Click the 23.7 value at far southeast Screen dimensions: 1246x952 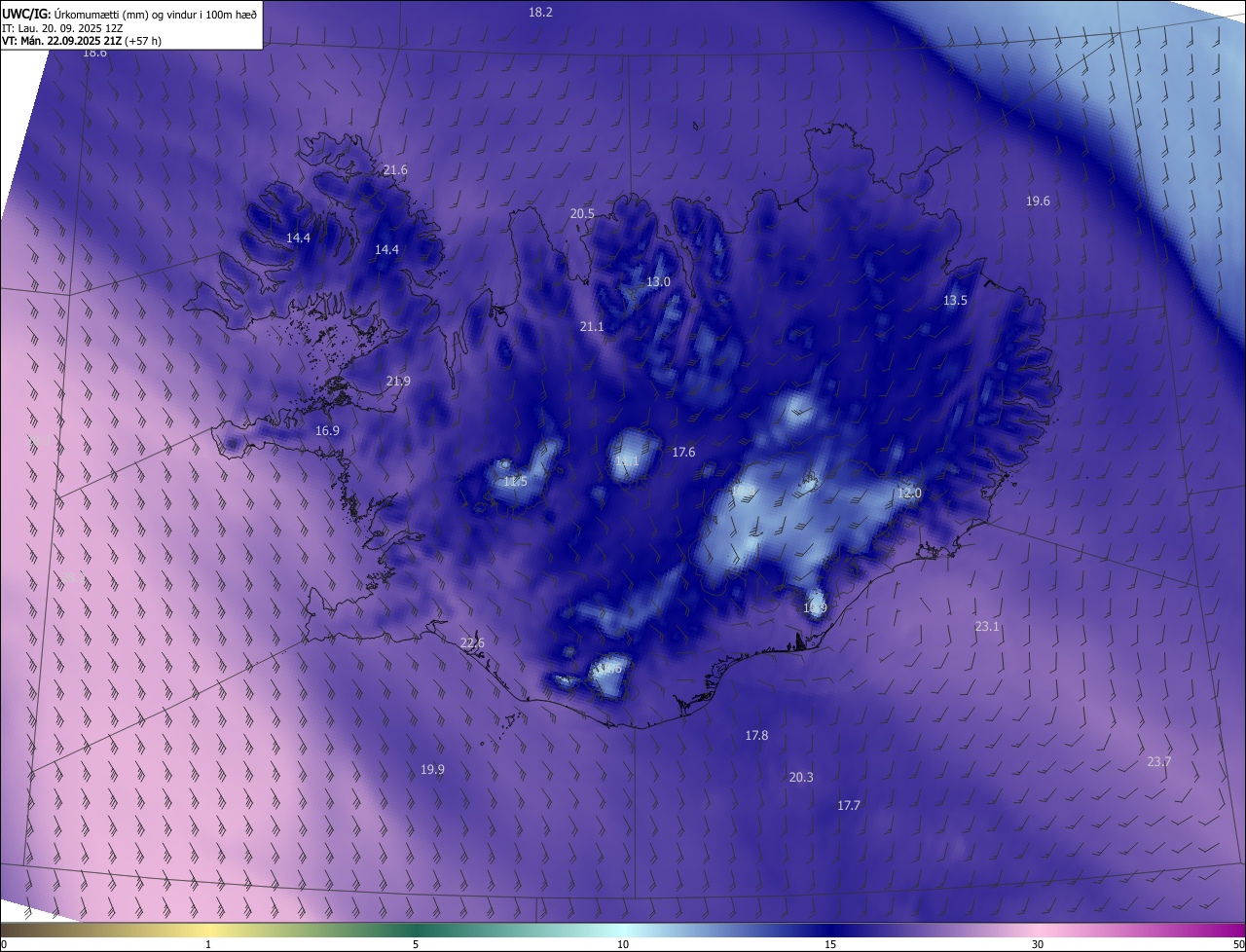tap(1158, 762)
